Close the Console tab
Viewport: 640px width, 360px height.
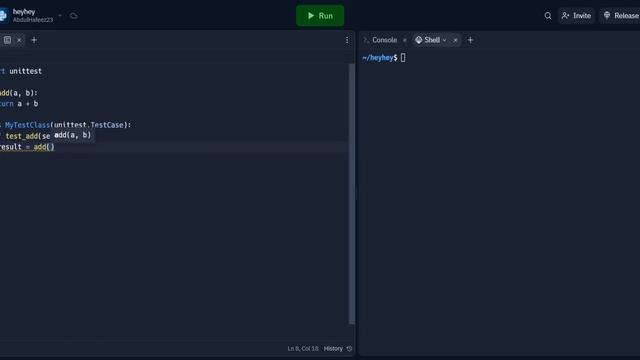click(x=404, y=40)
